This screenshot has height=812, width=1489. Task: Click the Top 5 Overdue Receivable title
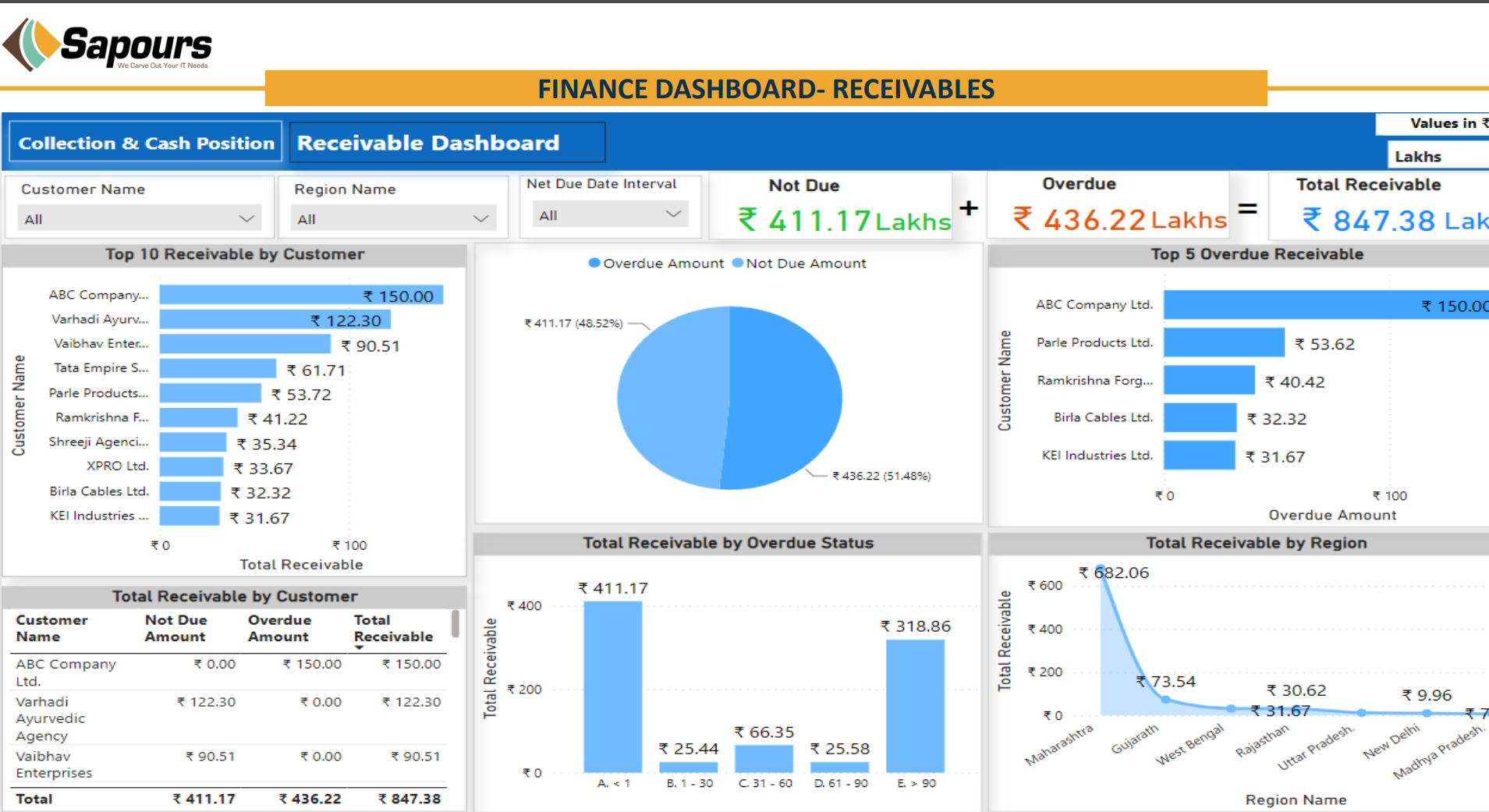(1257, 254)
